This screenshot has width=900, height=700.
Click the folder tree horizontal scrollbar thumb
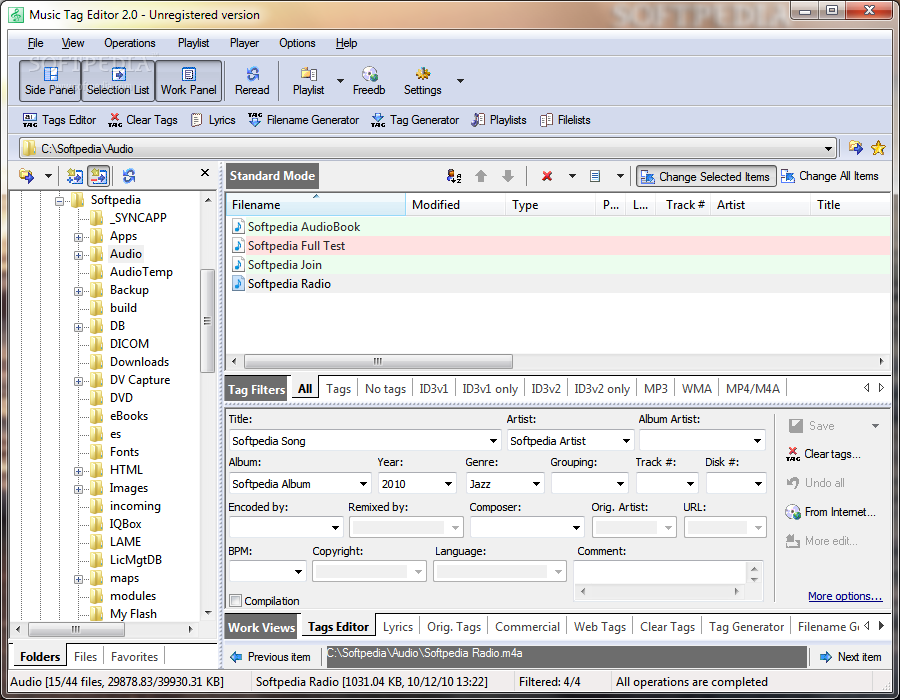(x=76, y=629)
